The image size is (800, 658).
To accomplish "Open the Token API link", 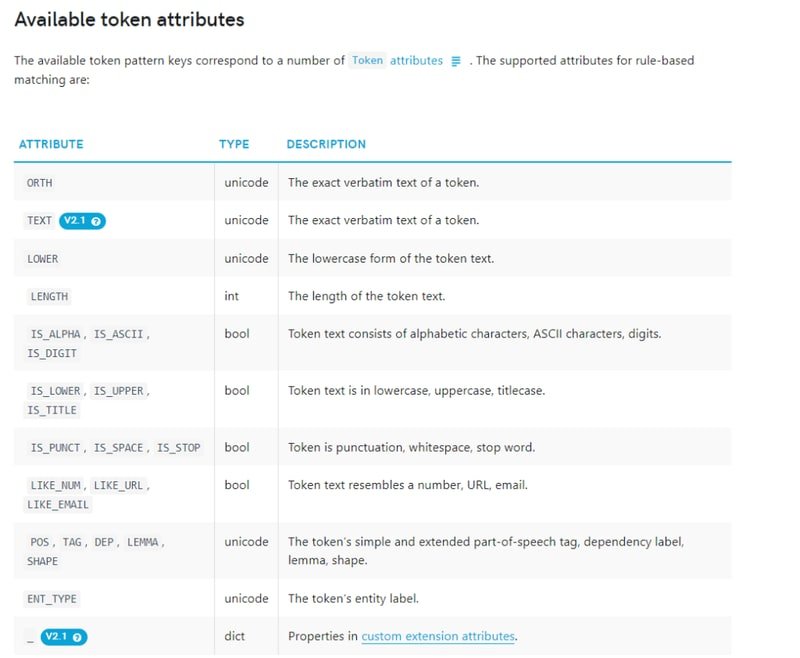I will coord(367,61).
